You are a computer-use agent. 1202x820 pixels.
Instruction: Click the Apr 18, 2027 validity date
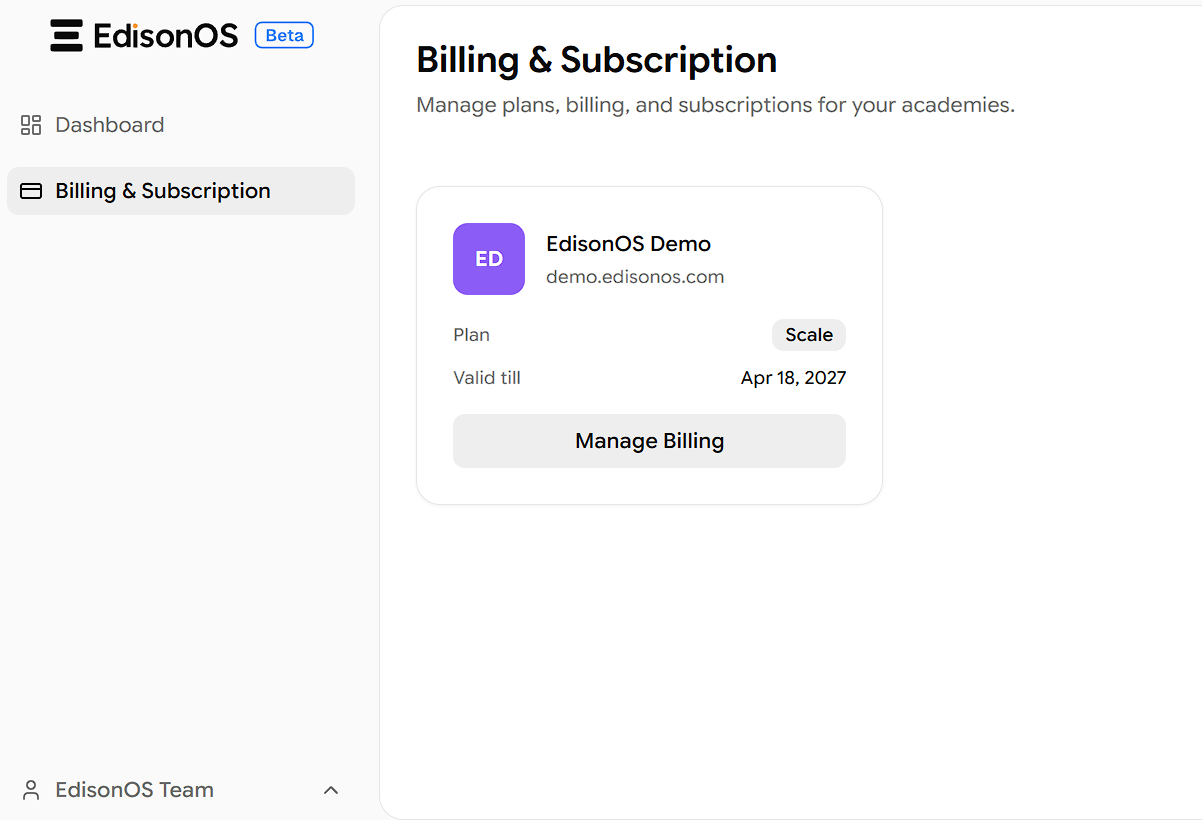793,378
